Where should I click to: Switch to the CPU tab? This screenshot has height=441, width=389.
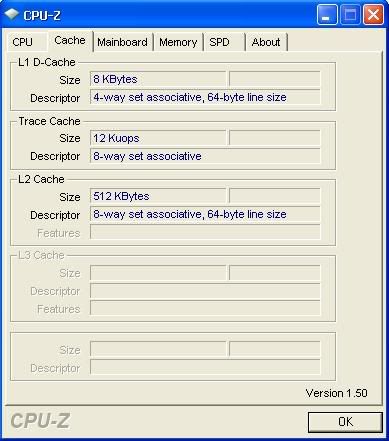26,42
